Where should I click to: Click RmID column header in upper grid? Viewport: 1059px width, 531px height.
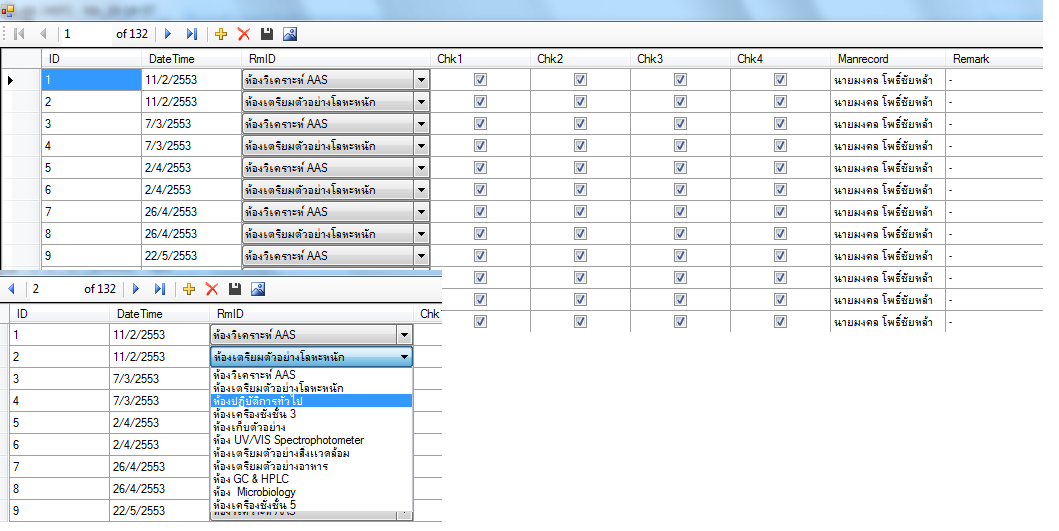click(x=336, y=59)
